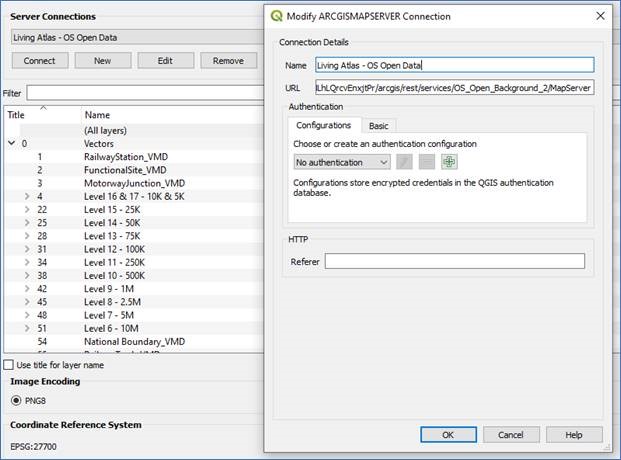Viewport: 621px width, 460px height.
Task: Select the FunctionalSite_VMD layer
Action: click(125, 170)
